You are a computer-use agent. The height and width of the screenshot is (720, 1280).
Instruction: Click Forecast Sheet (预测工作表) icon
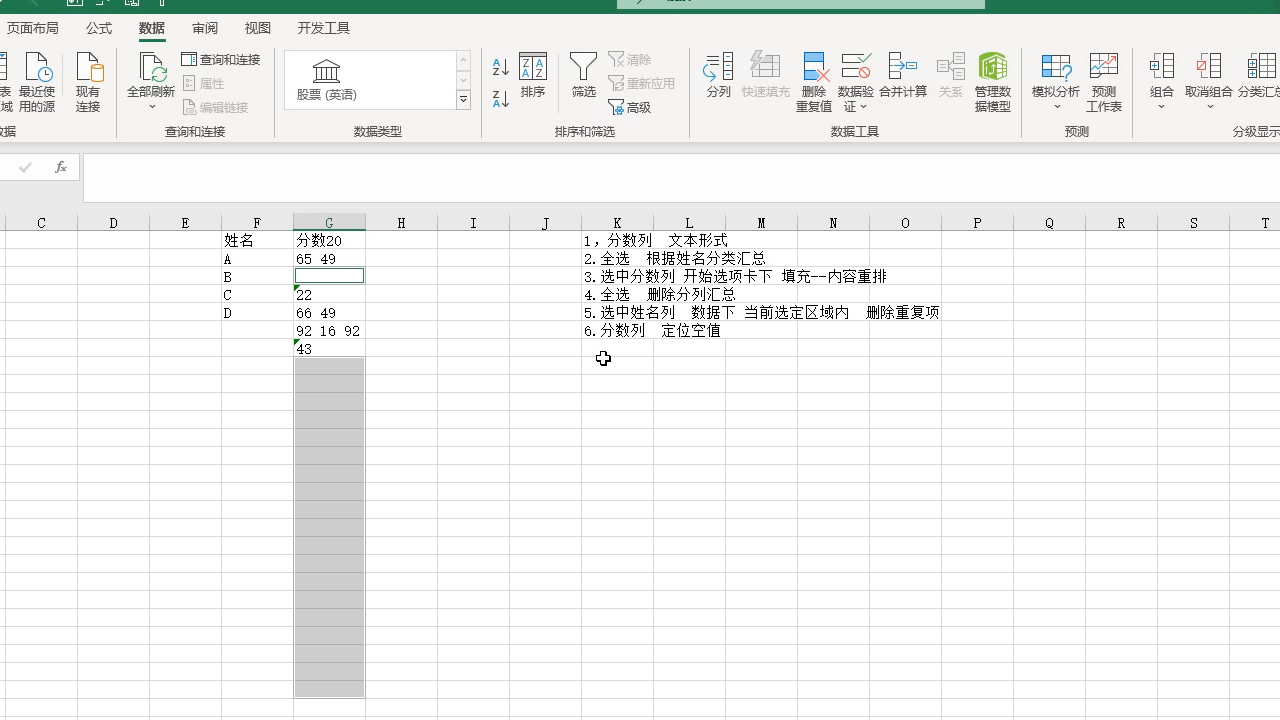click(1104, 82)
